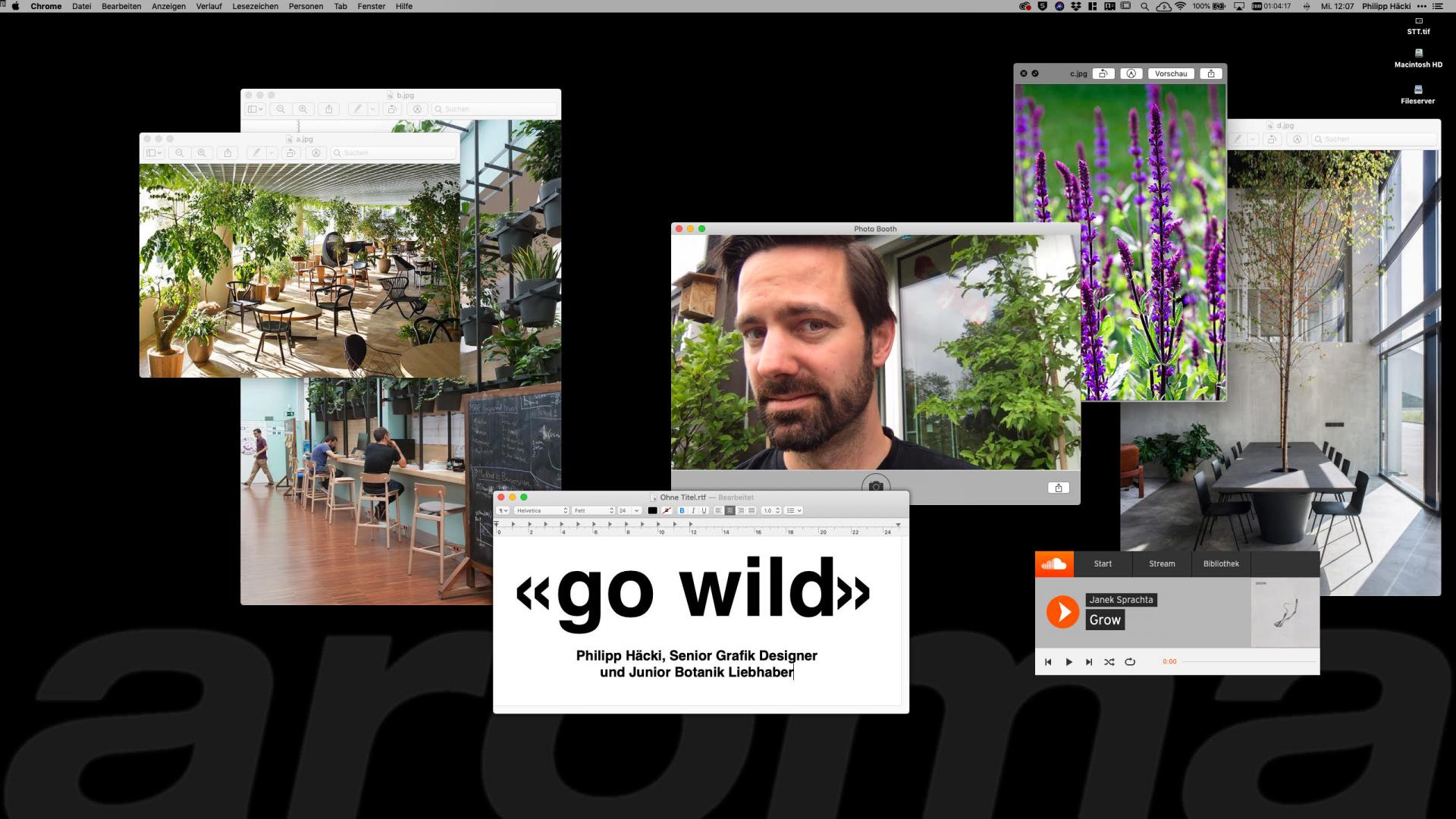Click the black text color swatch
The image size is (1456, 819).
[x=652, y=510]
